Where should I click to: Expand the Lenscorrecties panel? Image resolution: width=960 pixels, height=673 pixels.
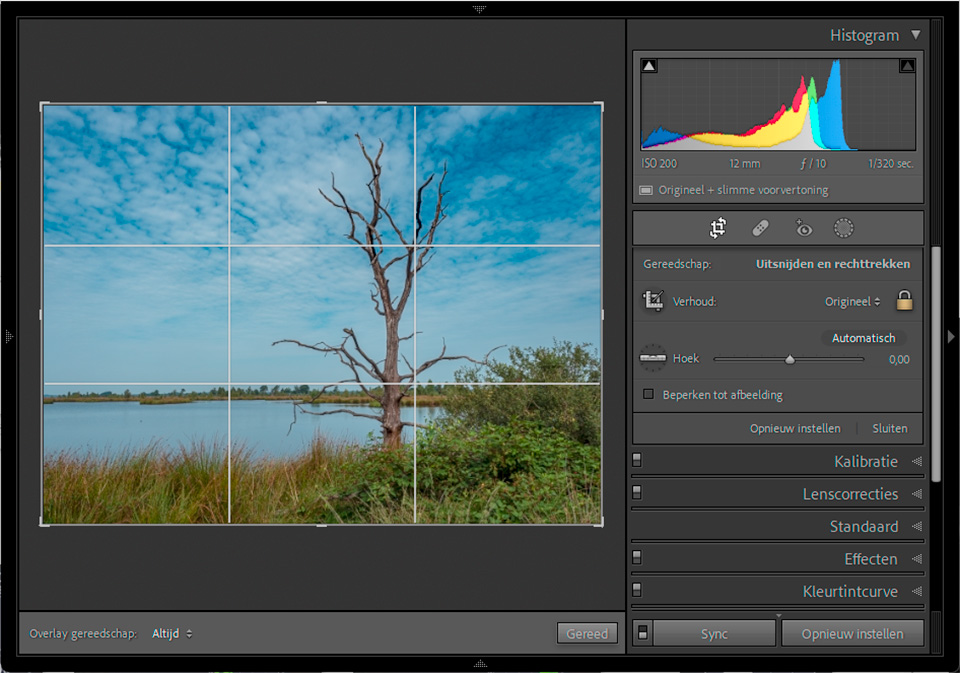(x=917, y=494)
